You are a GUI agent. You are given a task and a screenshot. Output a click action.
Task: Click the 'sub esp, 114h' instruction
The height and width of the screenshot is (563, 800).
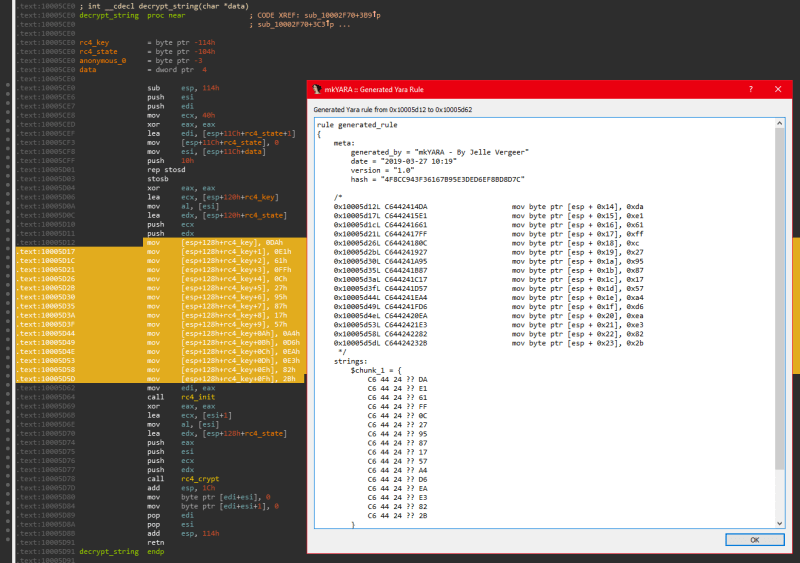(183, 88)
